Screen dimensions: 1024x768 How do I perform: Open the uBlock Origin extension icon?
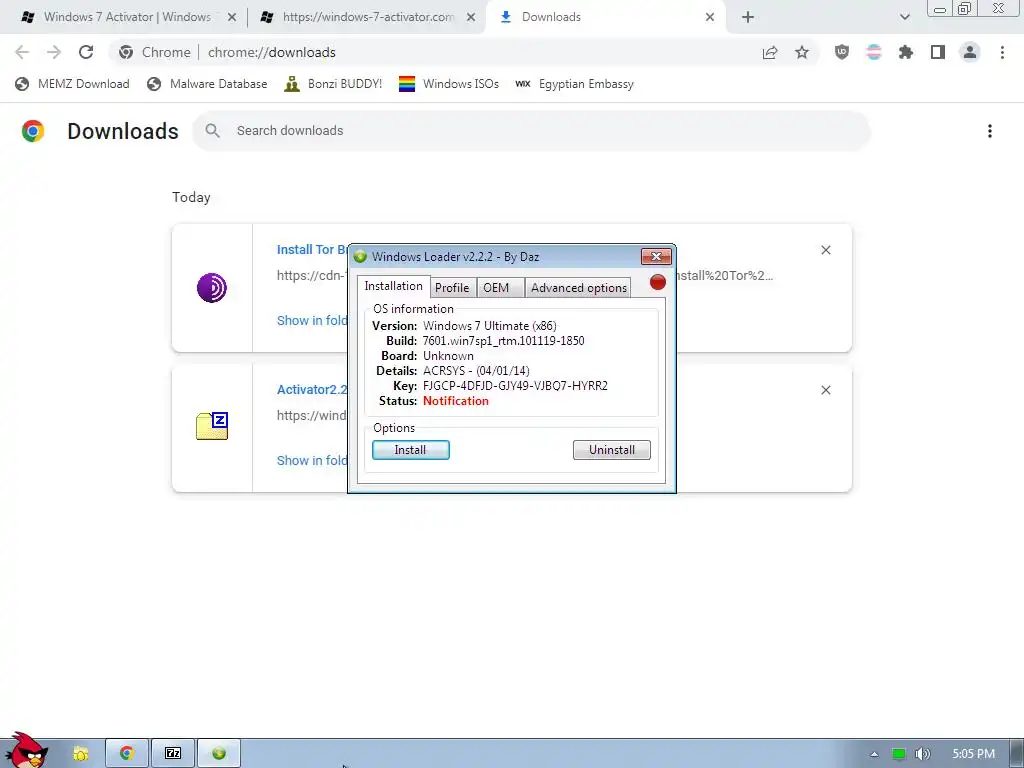tap(842, 52)
